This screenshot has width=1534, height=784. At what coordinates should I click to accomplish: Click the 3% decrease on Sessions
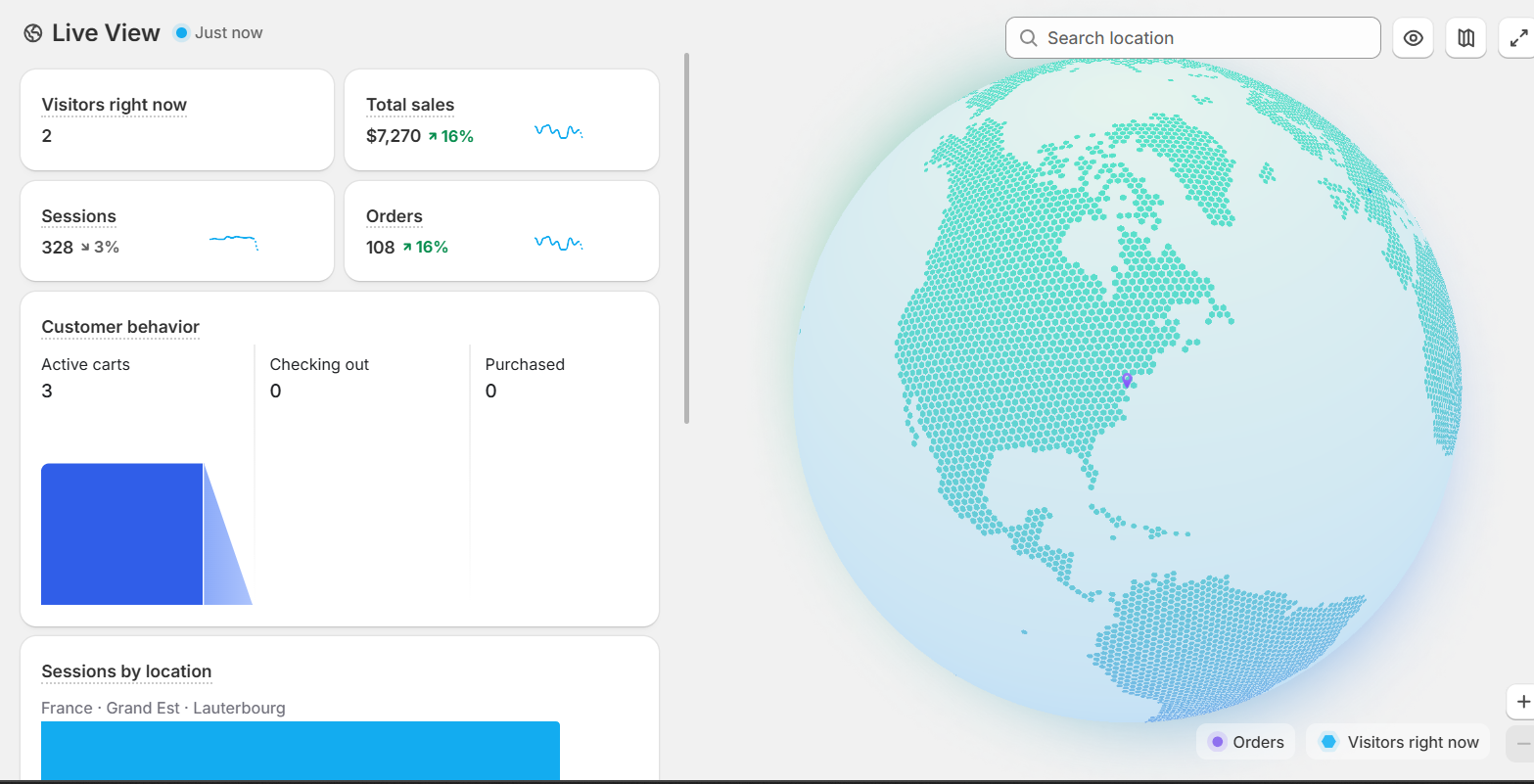100,248
